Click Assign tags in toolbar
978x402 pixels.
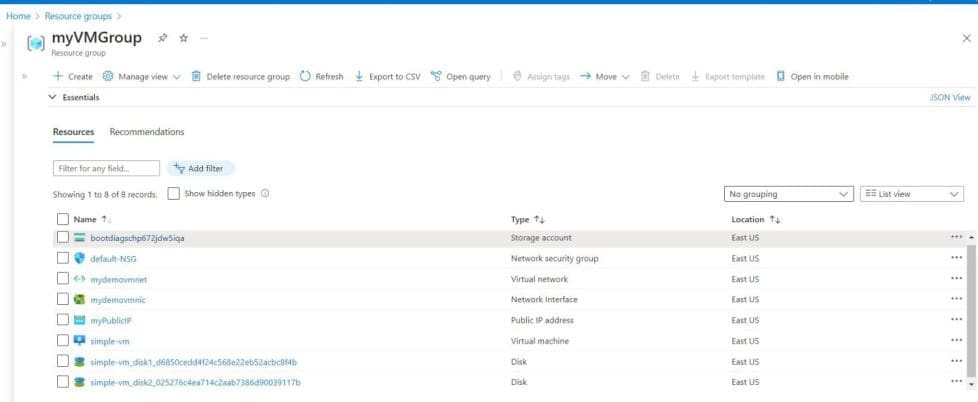coord(541,77)
